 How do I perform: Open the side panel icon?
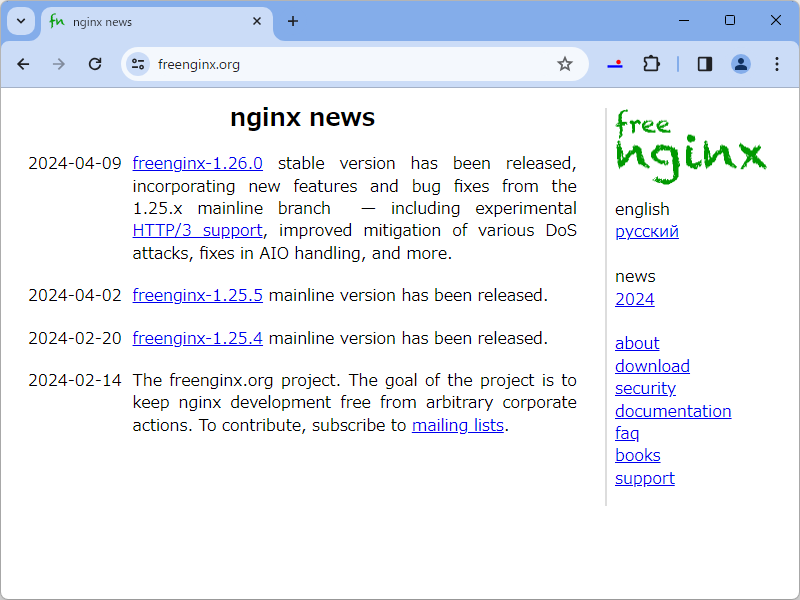pyautogui.click(x=704, y=63)
